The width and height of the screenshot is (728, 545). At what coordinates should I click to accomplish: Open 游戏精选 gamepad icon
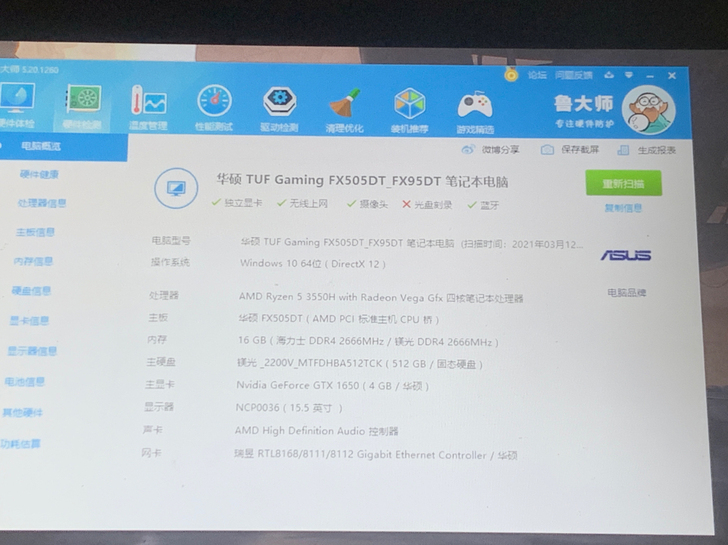coord(475,111)
